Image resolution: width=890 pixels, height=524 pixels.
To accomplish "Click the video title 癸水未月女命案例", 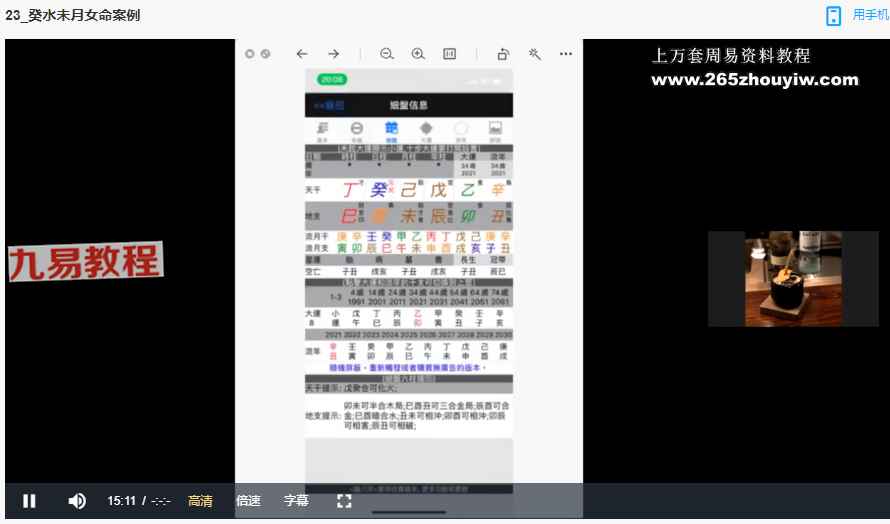I will [72, 15].
